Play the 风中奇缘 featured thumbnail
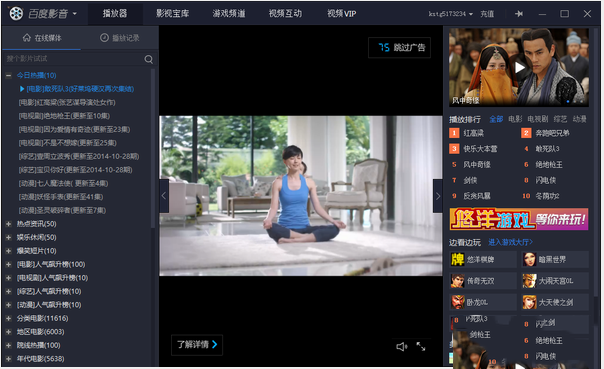The image size is (604, 369). click(519, 67)
